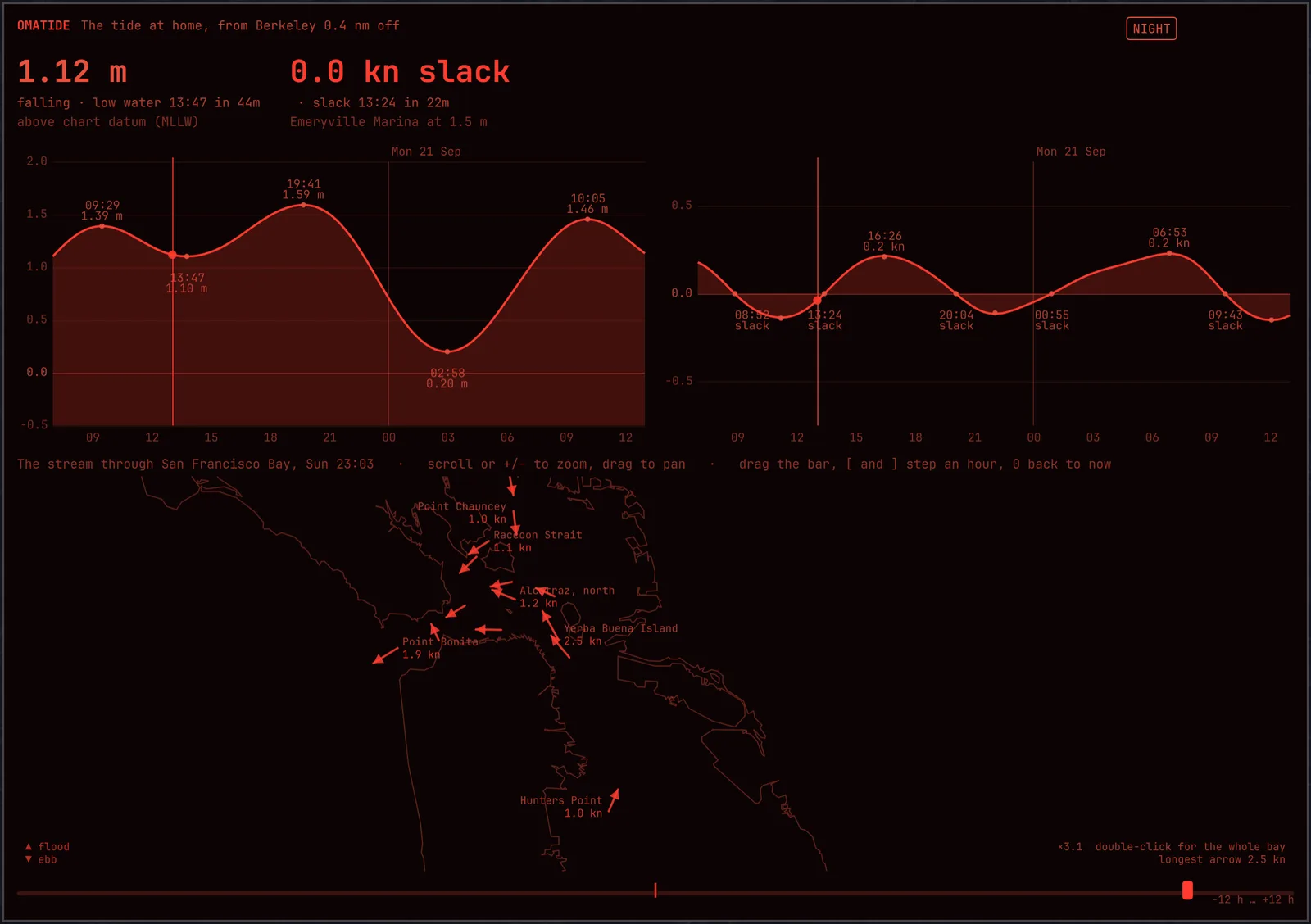The width and height of the screenshot is (1311, 924).
Task: Click the Hunters Point current arrow
Action: [x=614, y=800]
